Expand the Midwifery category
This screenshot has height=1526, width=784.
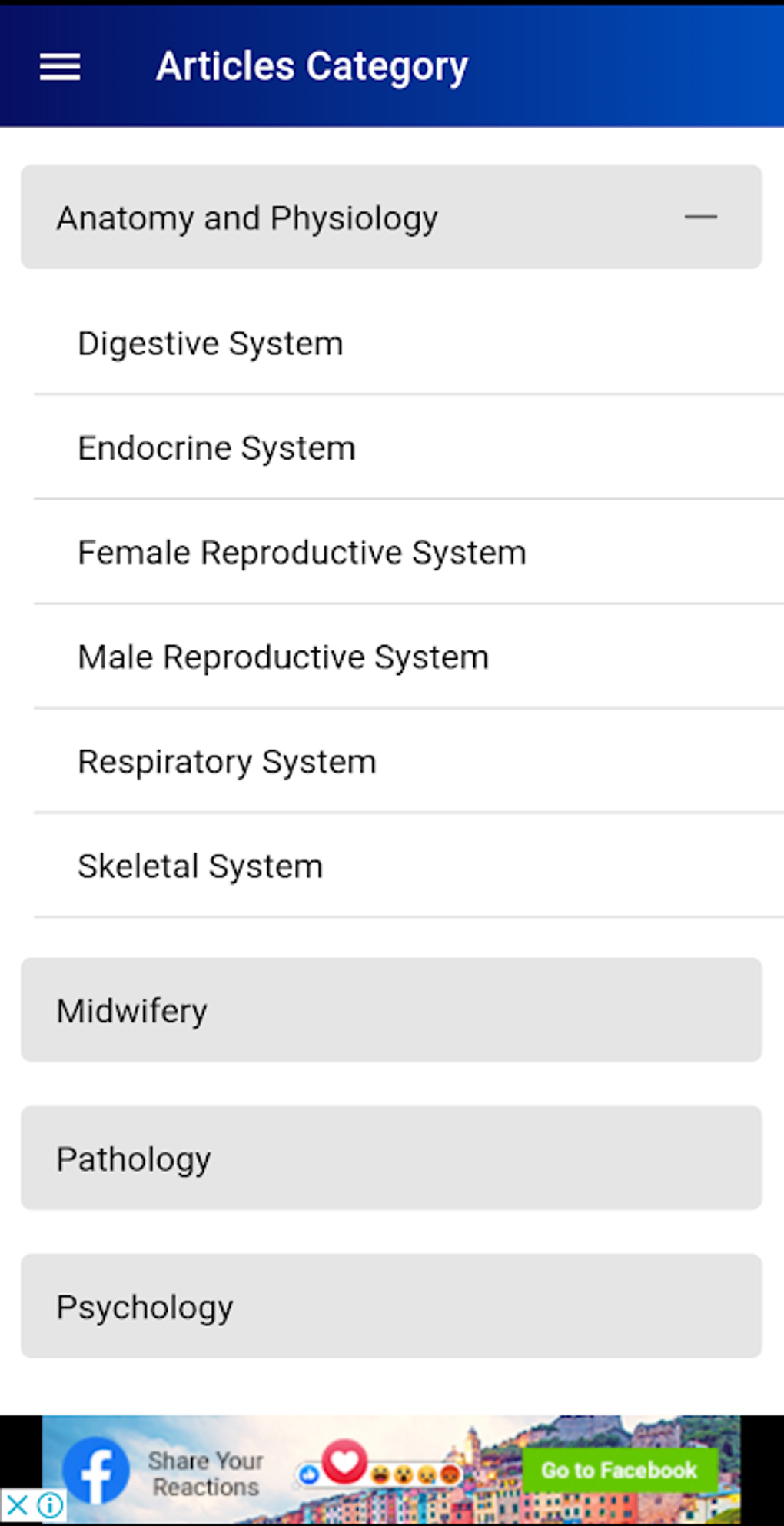pos(390,1009)
